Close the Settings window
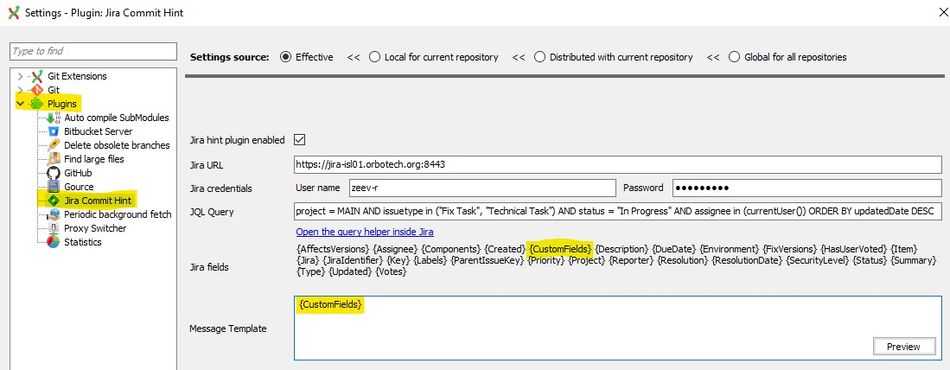The image size is (950, 370). 942,13
